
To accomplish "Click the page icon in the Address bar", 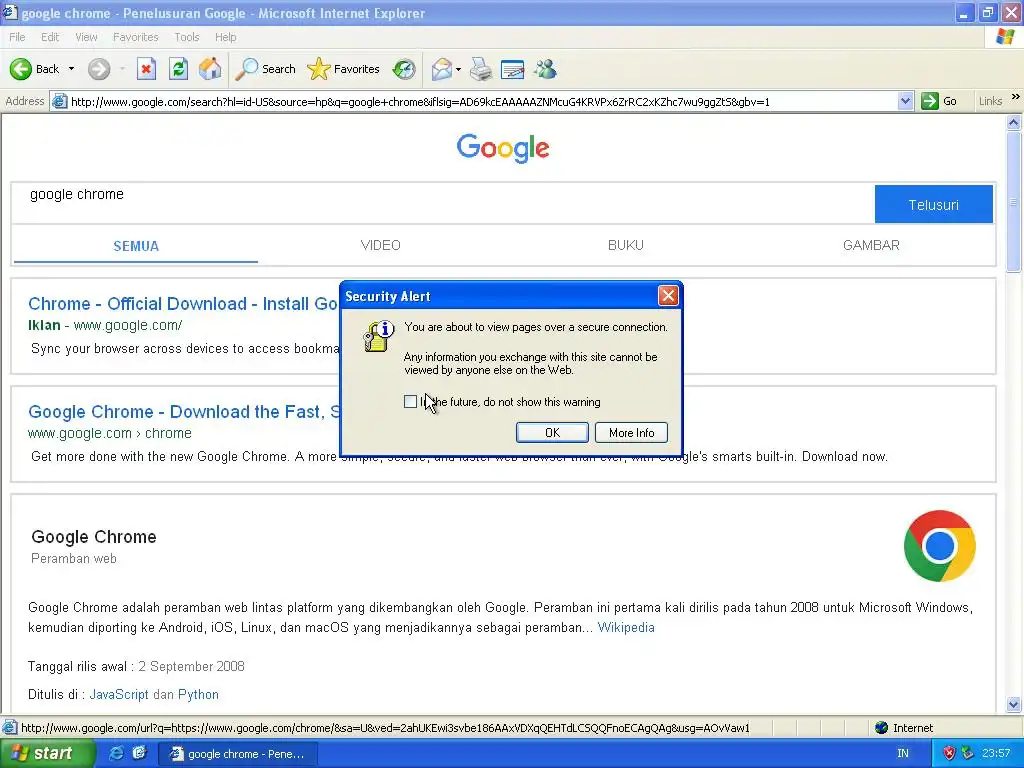I will [x=59, y=101].
